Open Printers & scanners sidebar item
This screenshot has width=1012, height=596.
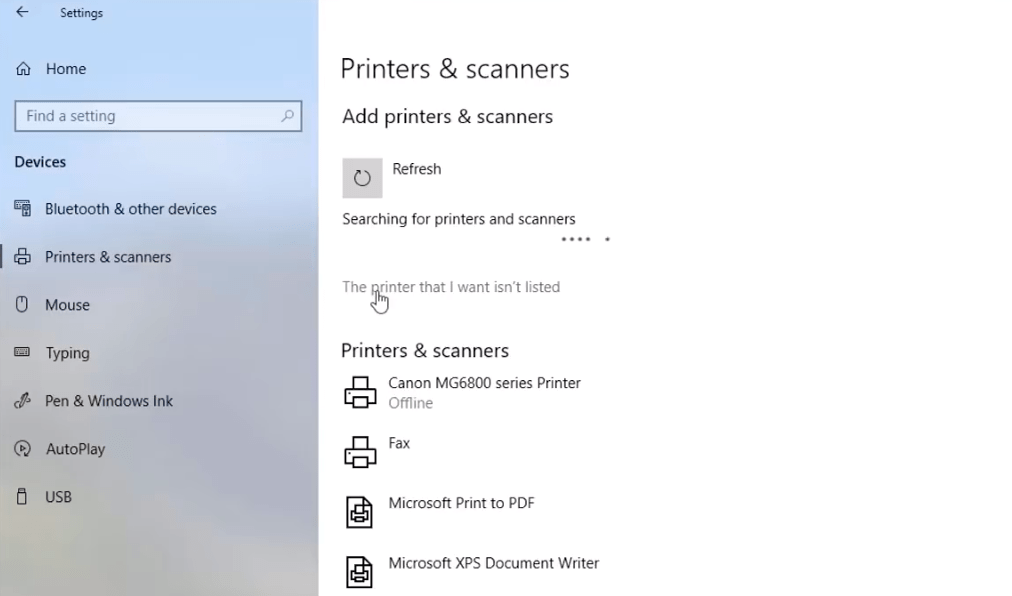point(108,257)
